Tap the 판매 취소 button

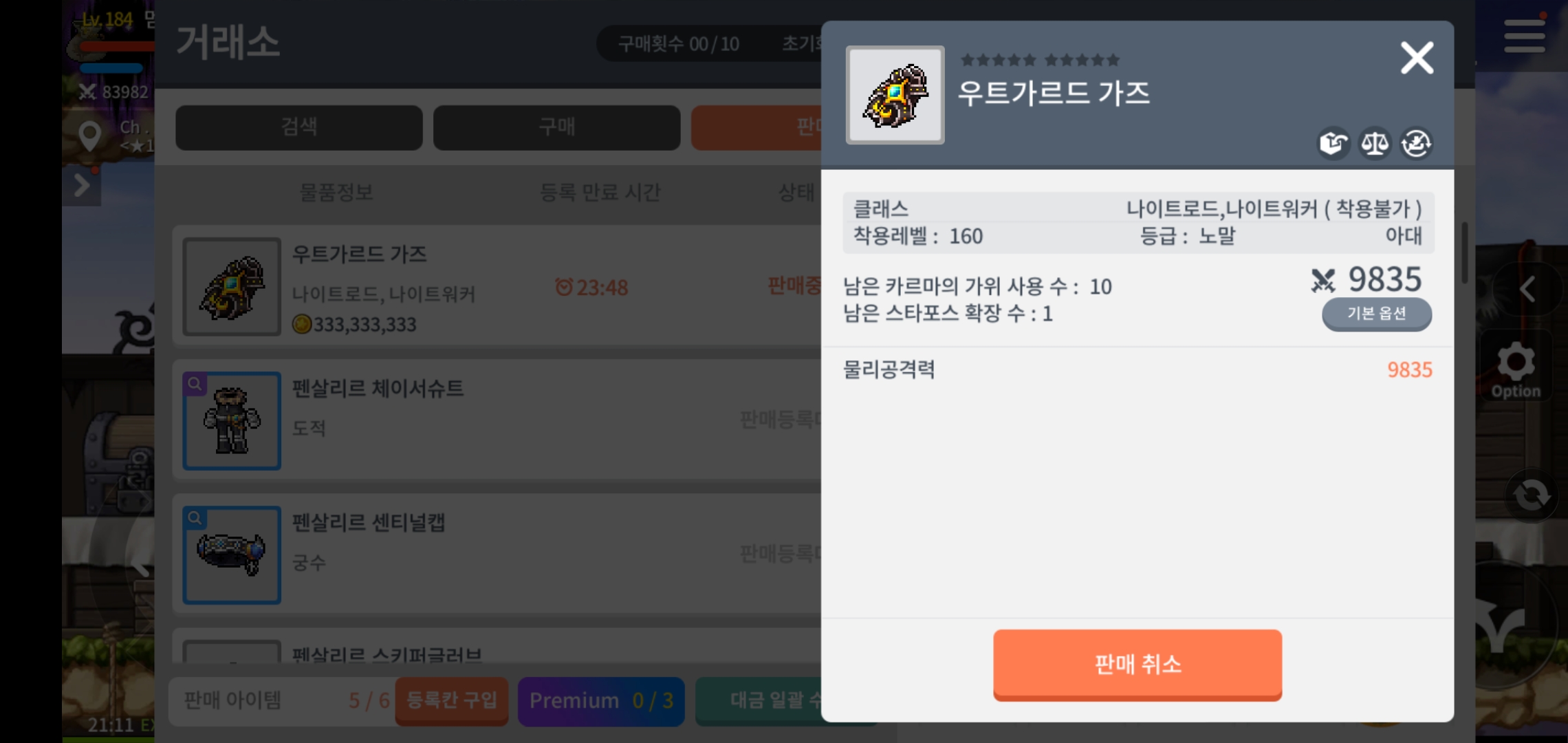click(1137, 665)
